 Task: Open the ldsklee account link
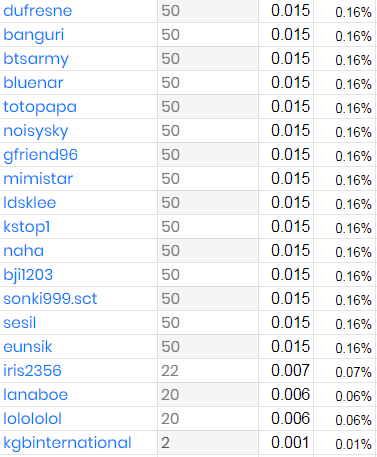30,203
